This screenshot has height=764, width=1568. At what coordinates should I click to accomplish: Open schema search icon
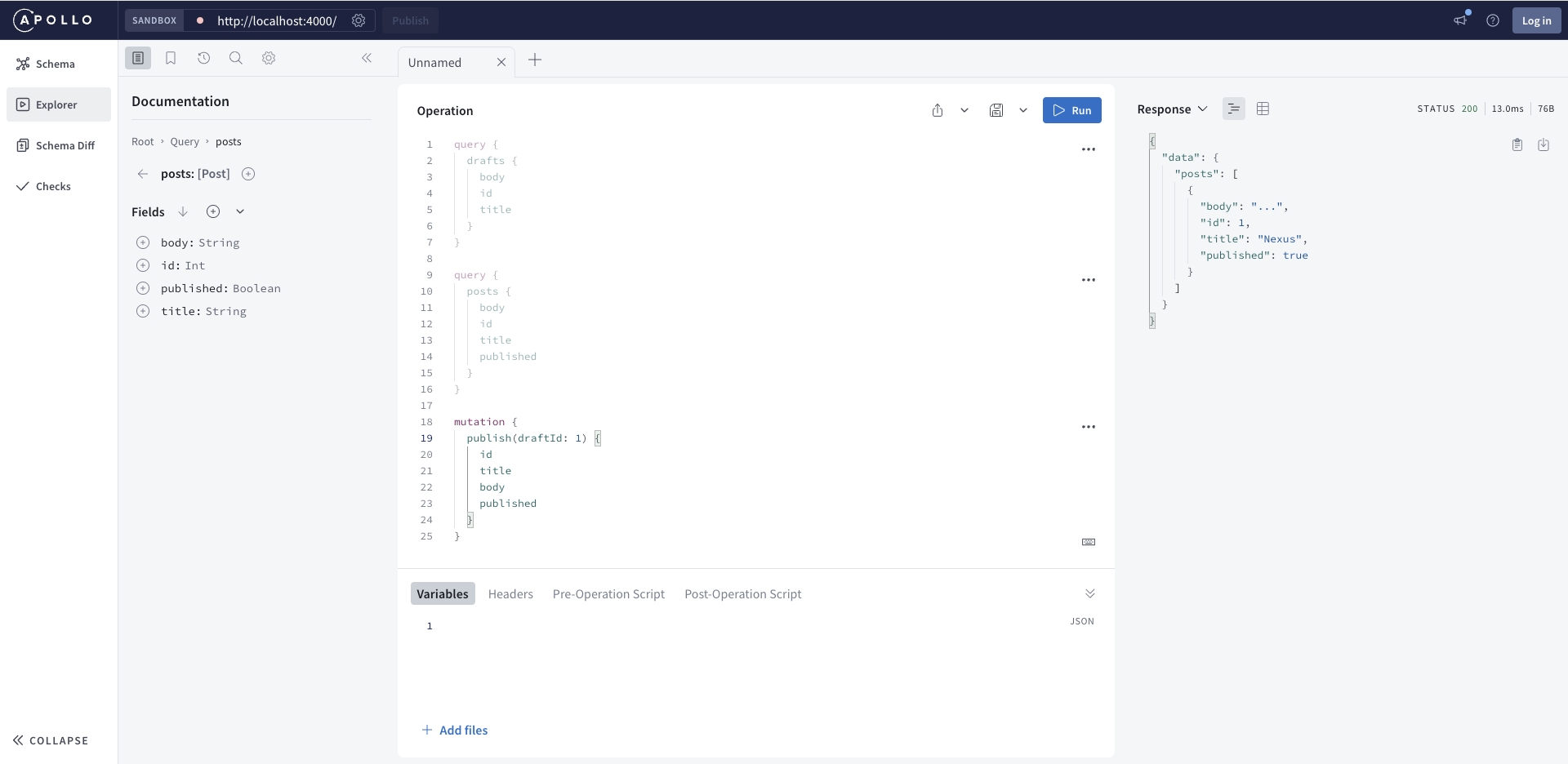pyautogui.click(x=236, y=58)
